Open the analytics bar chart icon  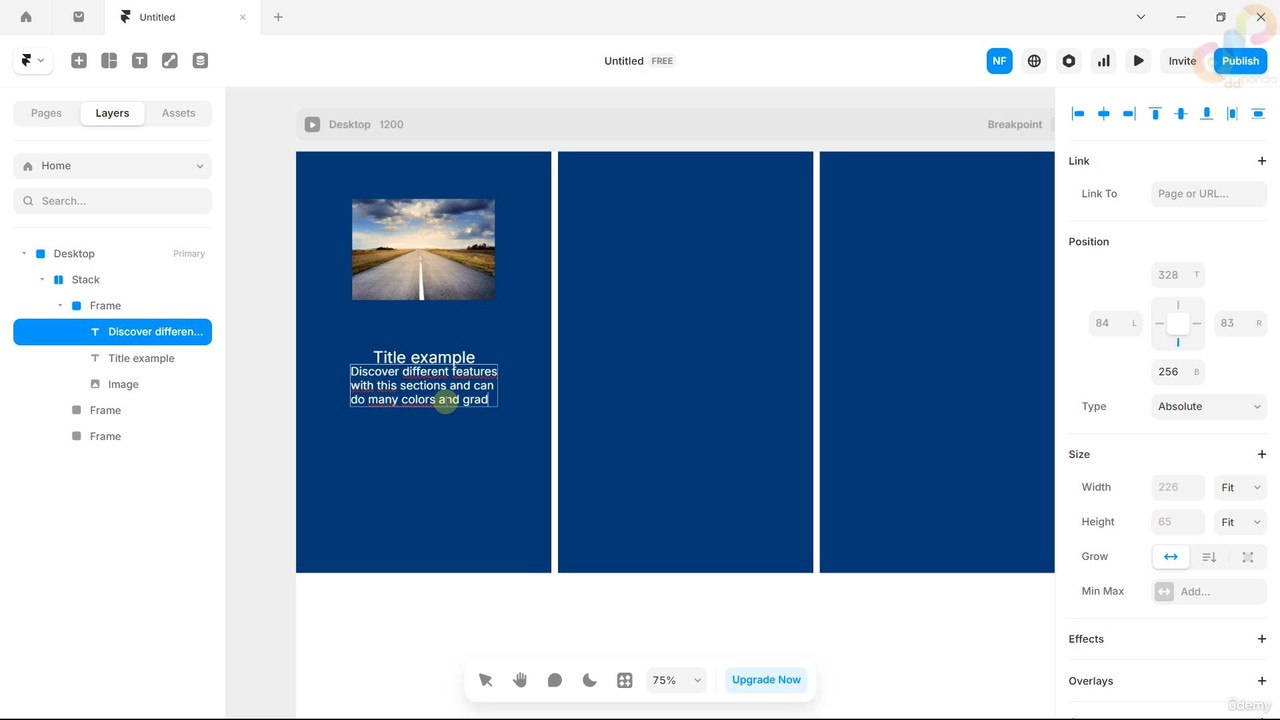1104,61
